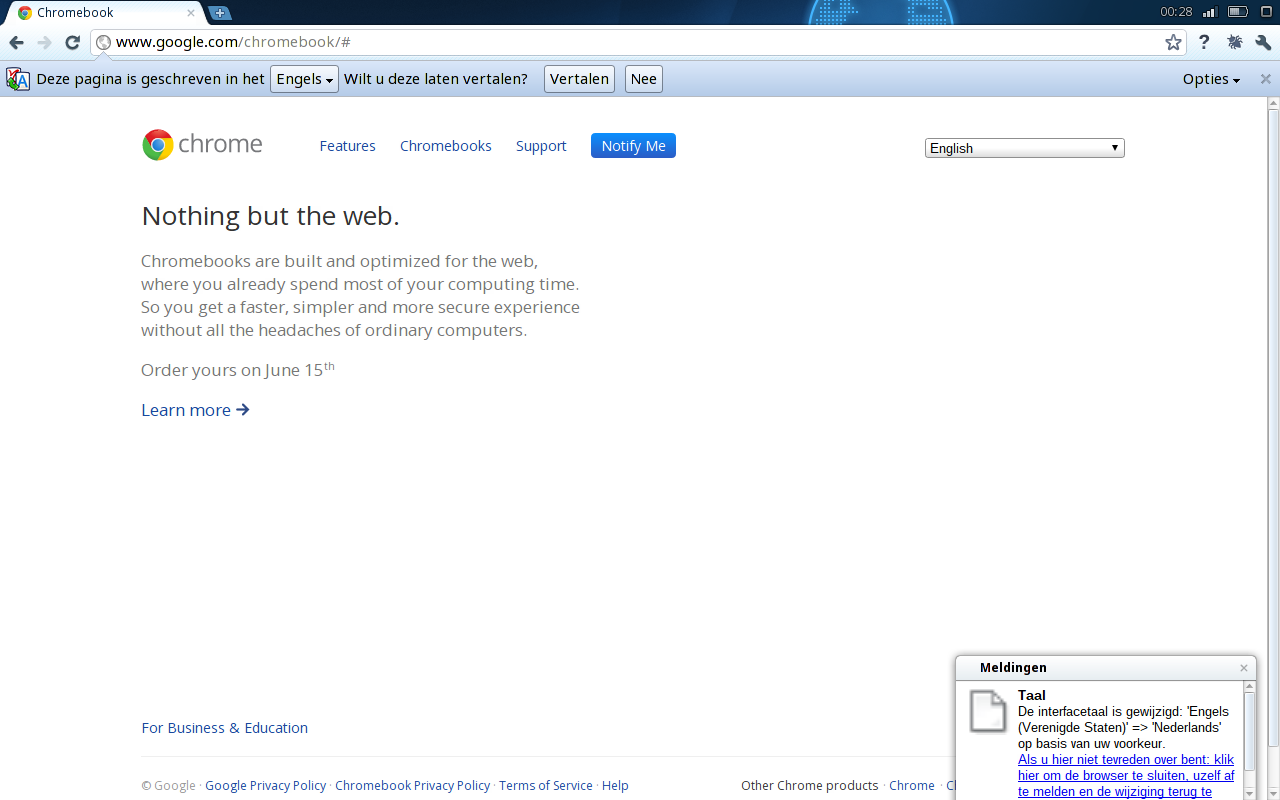The width and height of the screenshot is (1280, 800).
Task: Click the 'Other Chrome products' footer text
Action: [x=809, y=786]
